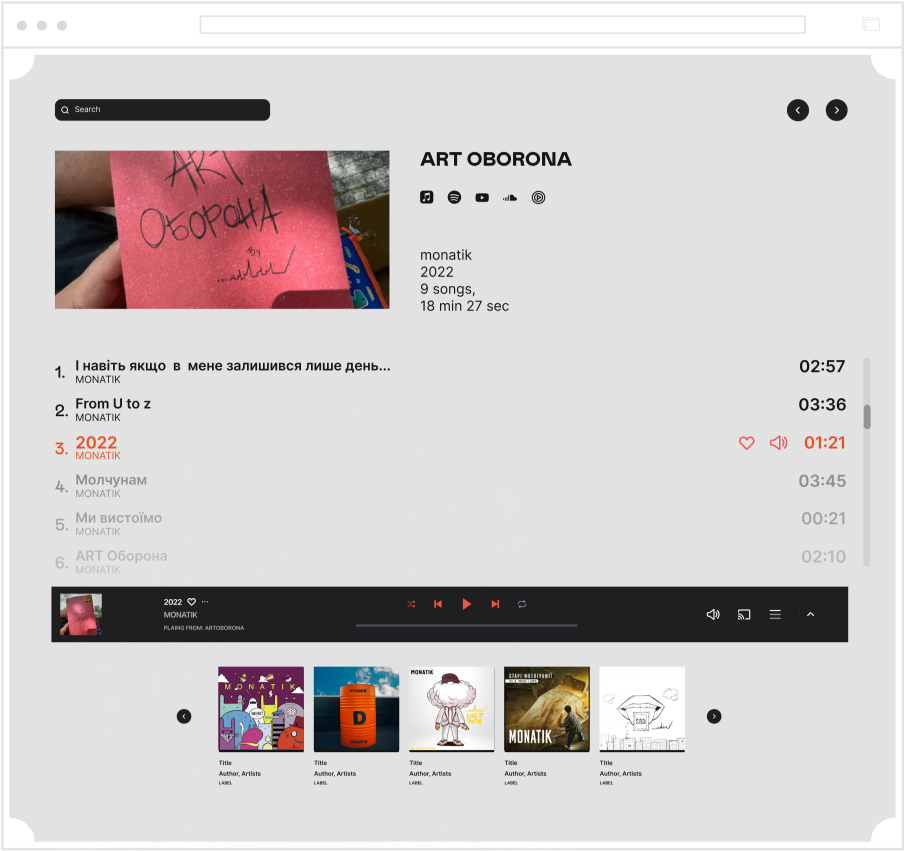Screen dimensions: 908x851
Task: Open the queue list icon in player
Action: [x=777, y=616]
